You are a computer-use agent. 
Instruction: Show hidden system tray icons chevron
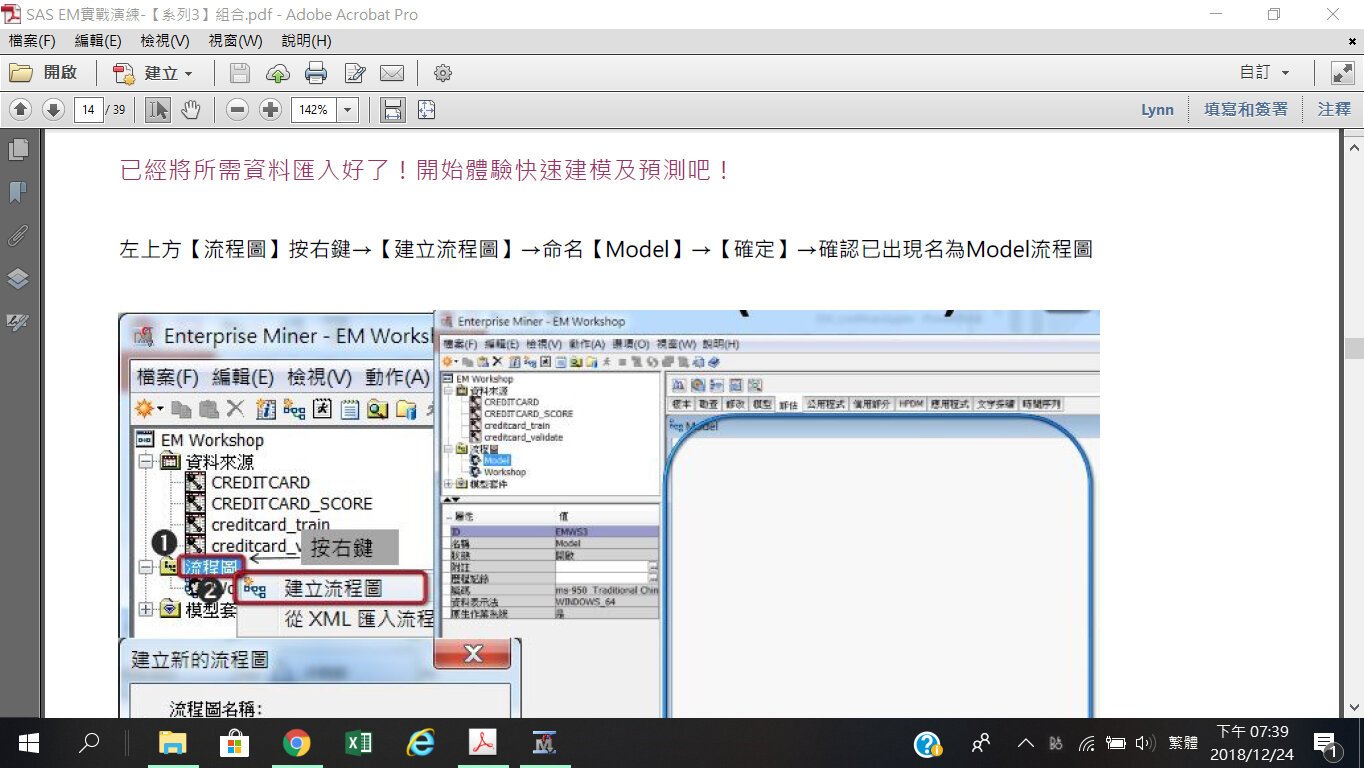(x=1025, y=743)
